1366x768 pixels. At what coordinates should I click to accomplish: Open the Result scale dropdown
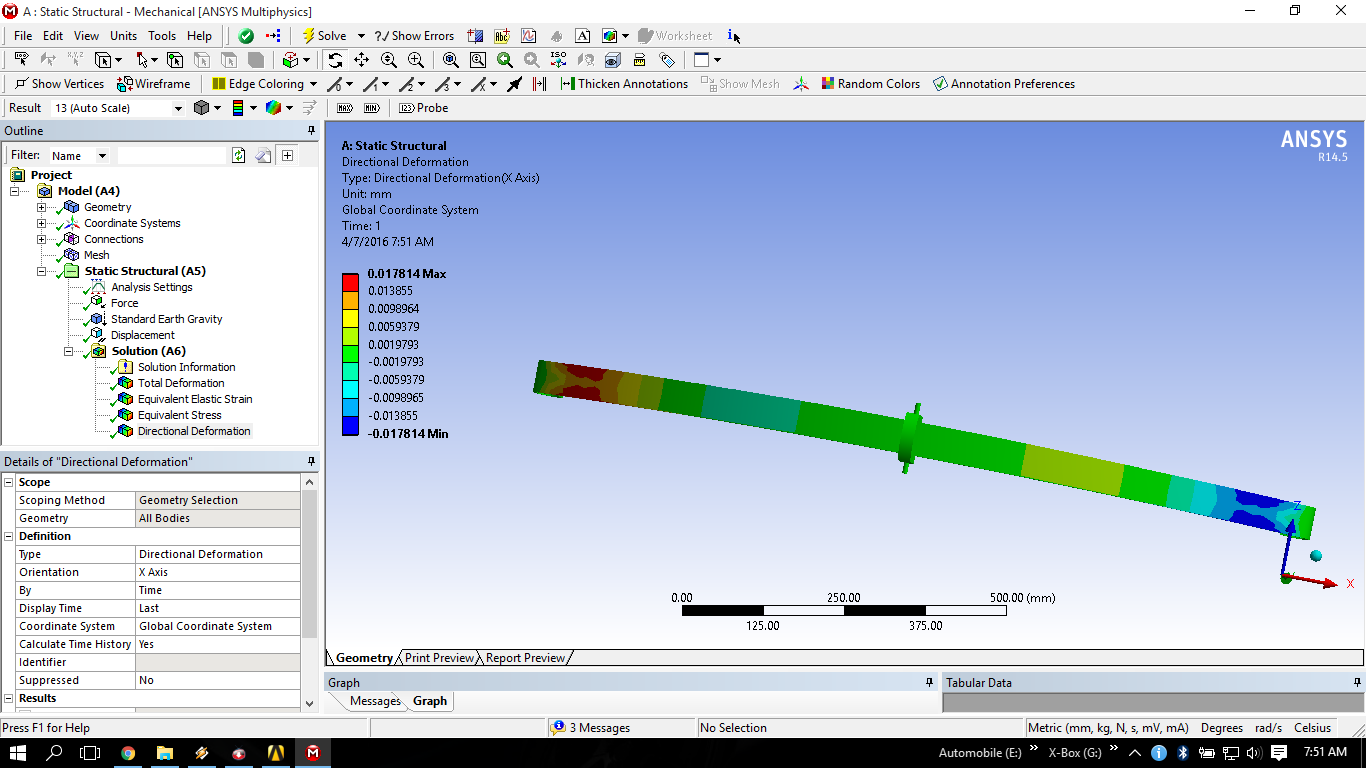(178, 108)
